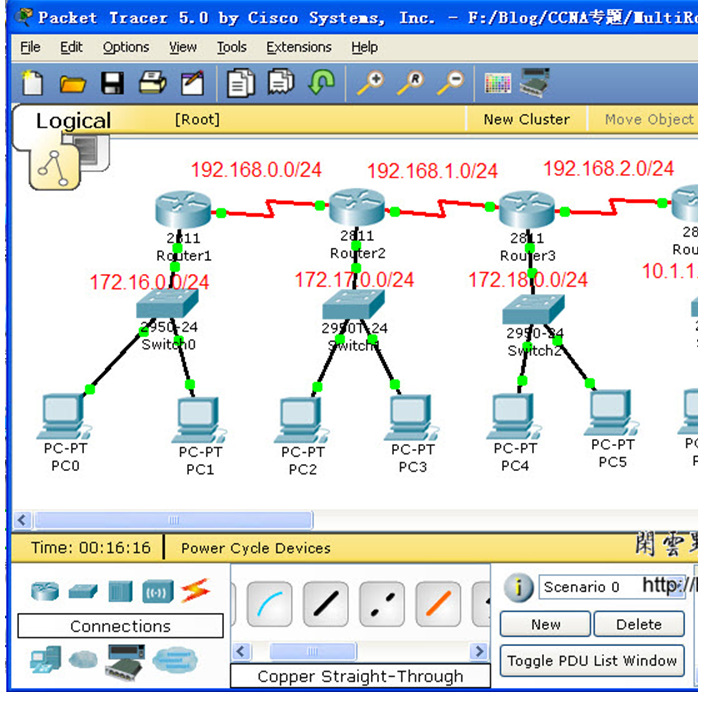Click the workspace horizontal scrollbar thumb
717x705 pixels.
coord(174,520)
